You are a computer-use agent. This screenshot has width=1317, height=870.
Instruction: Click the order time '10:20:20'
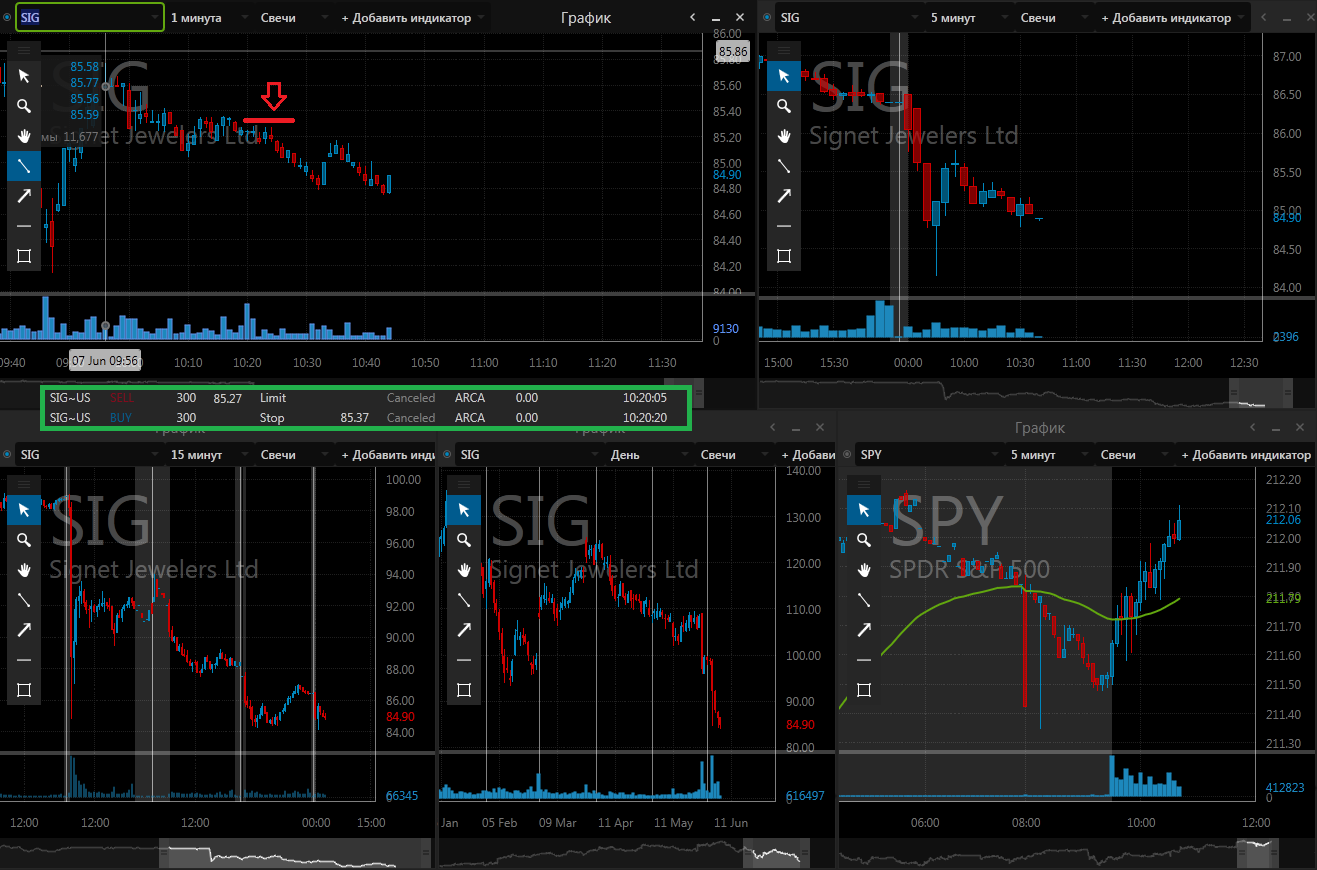(x=645, y=418)
